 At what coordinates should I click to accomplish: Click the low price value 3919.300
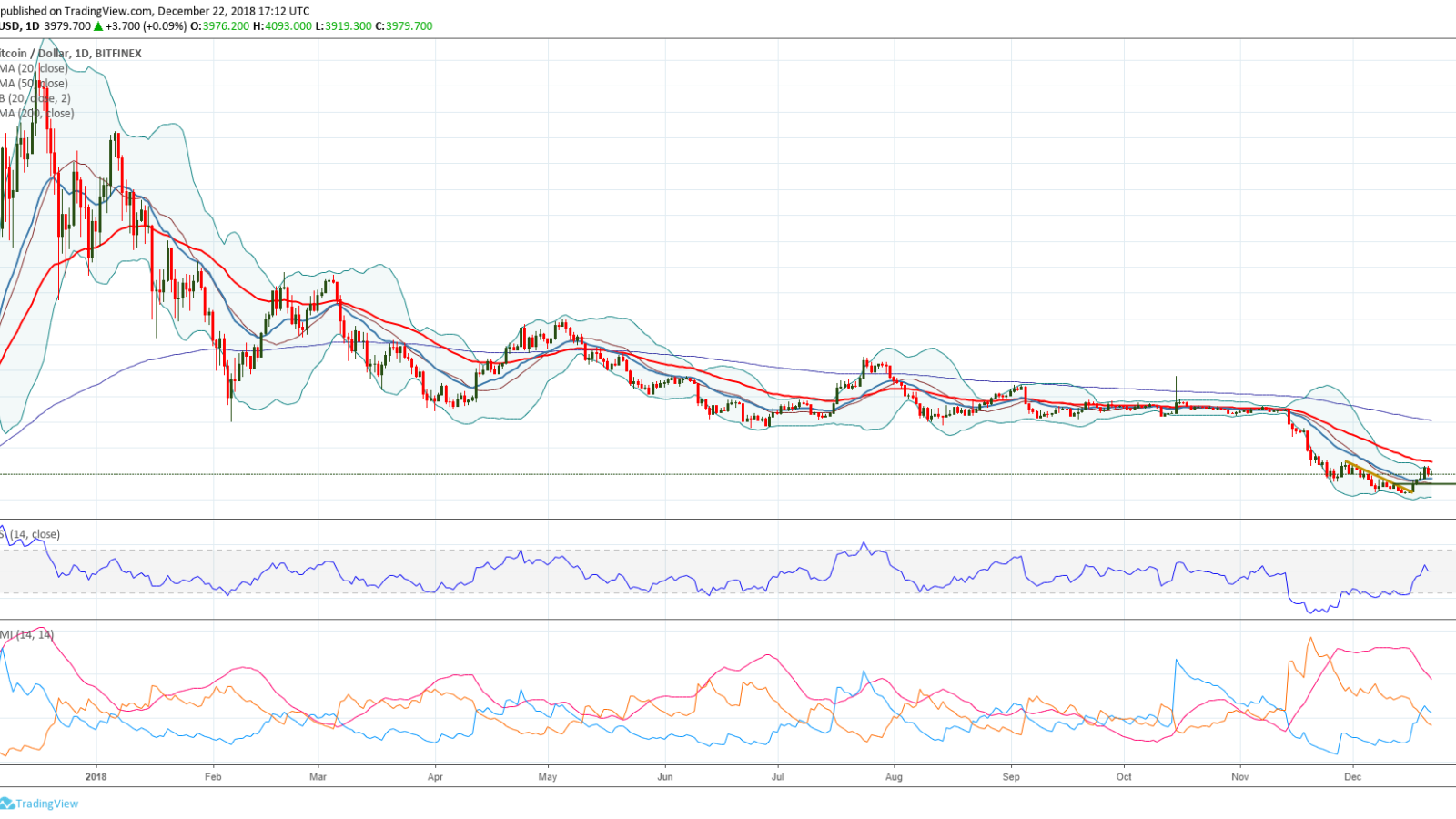point(348,26)
